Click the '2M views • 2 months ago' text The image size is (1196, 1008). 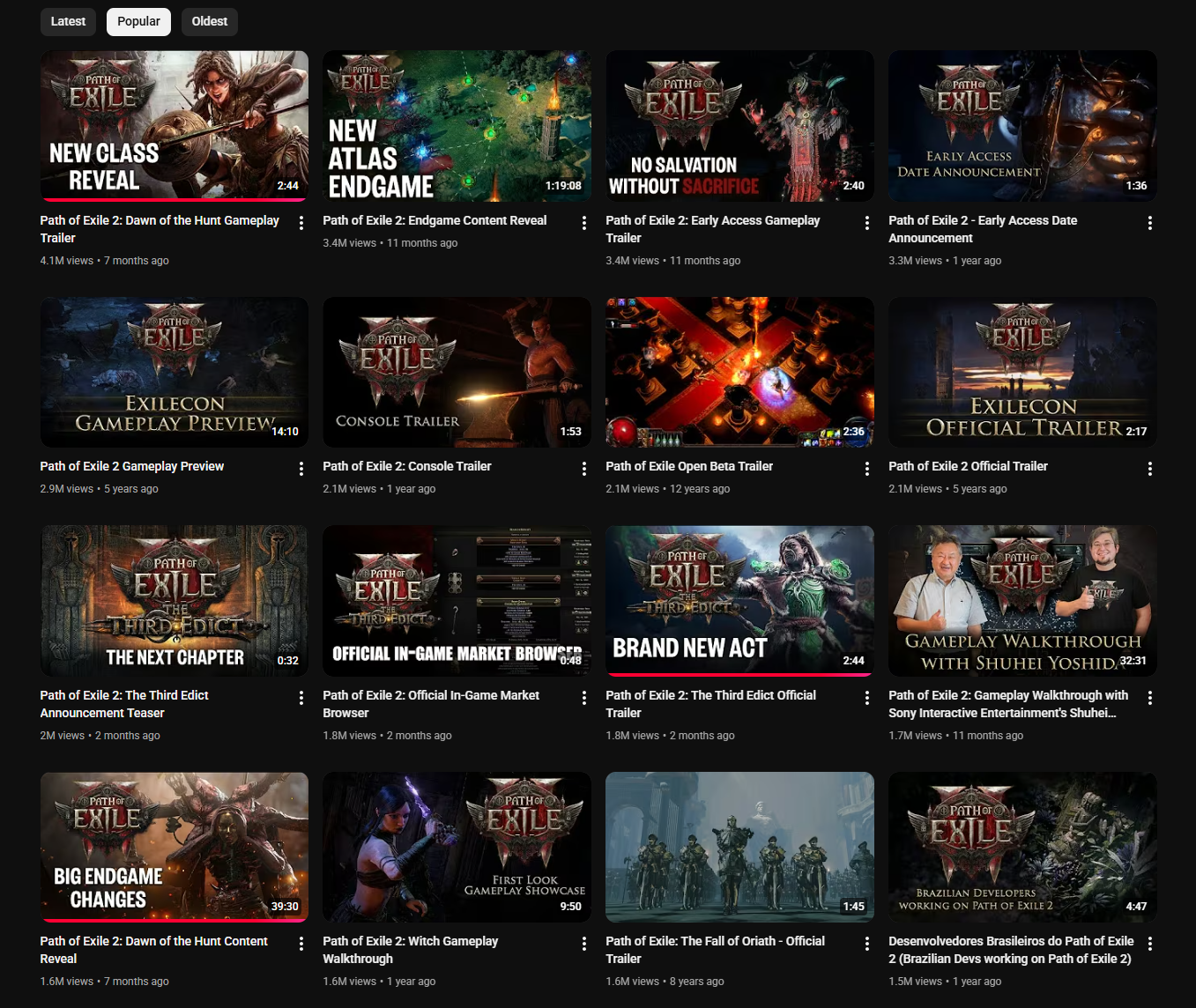pos(100,736)
